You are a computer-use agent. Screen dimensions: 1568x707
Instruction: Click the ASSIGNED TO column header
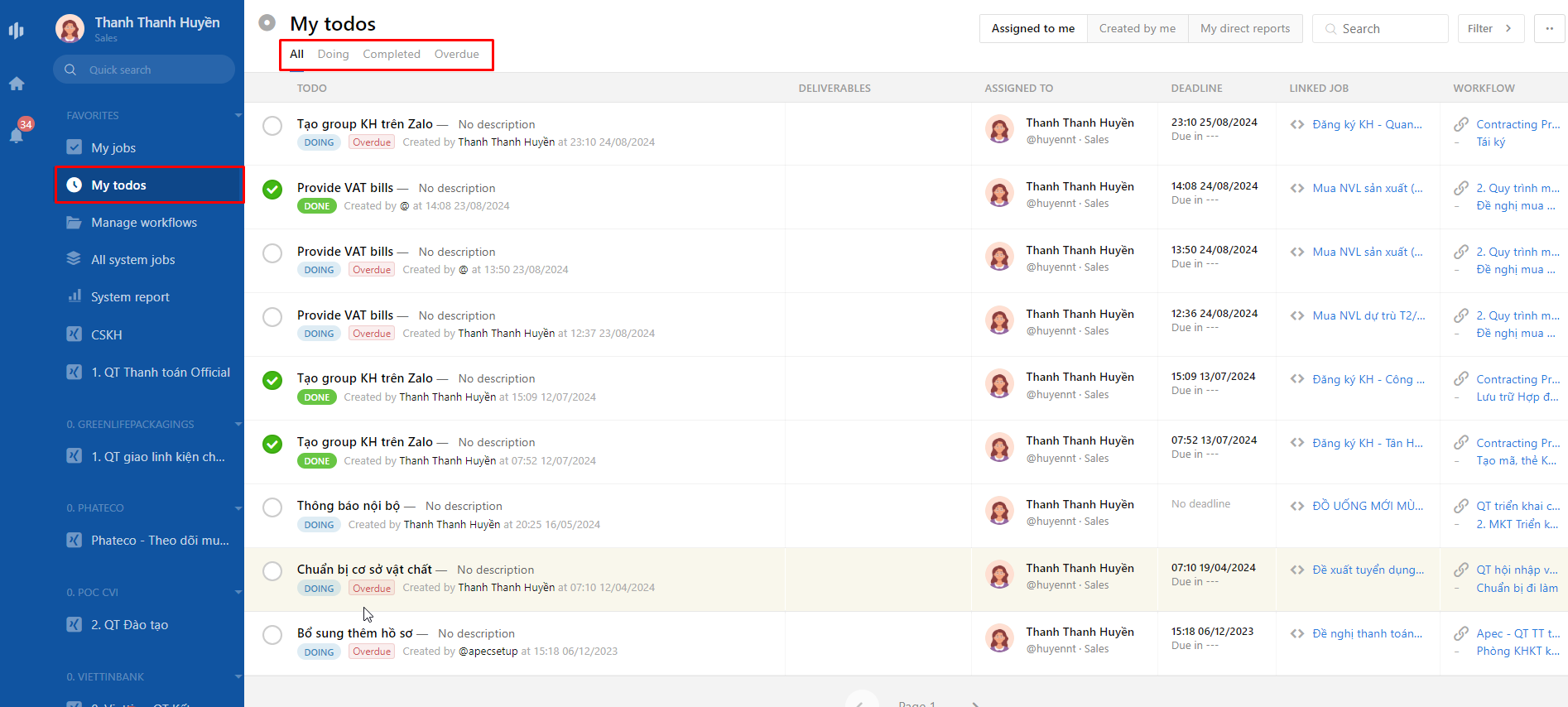(1018, 88)
